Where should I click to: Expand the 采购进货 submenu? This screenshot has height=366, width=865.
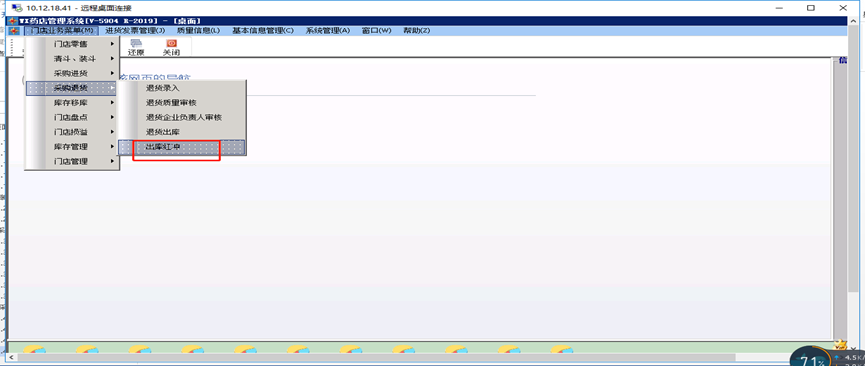tap(72, 73)
